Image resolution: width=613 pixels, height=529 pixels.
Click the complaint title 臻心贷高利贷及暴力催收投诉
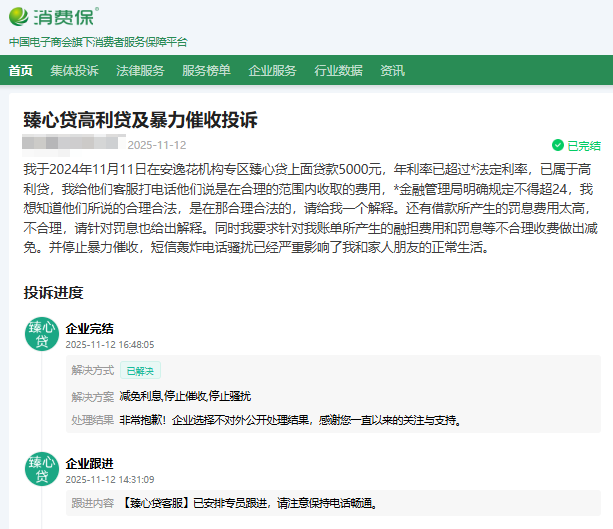[141, 120]
